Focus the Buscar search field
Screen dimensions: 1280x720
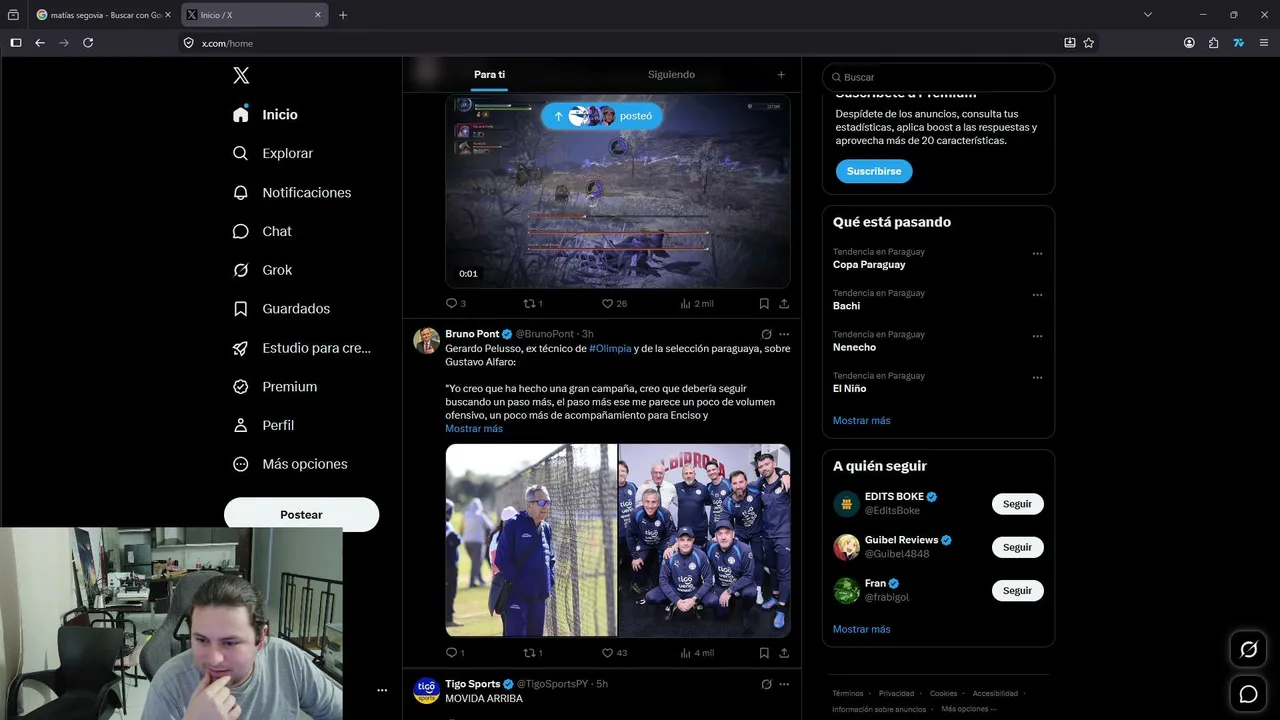[938, 77]
